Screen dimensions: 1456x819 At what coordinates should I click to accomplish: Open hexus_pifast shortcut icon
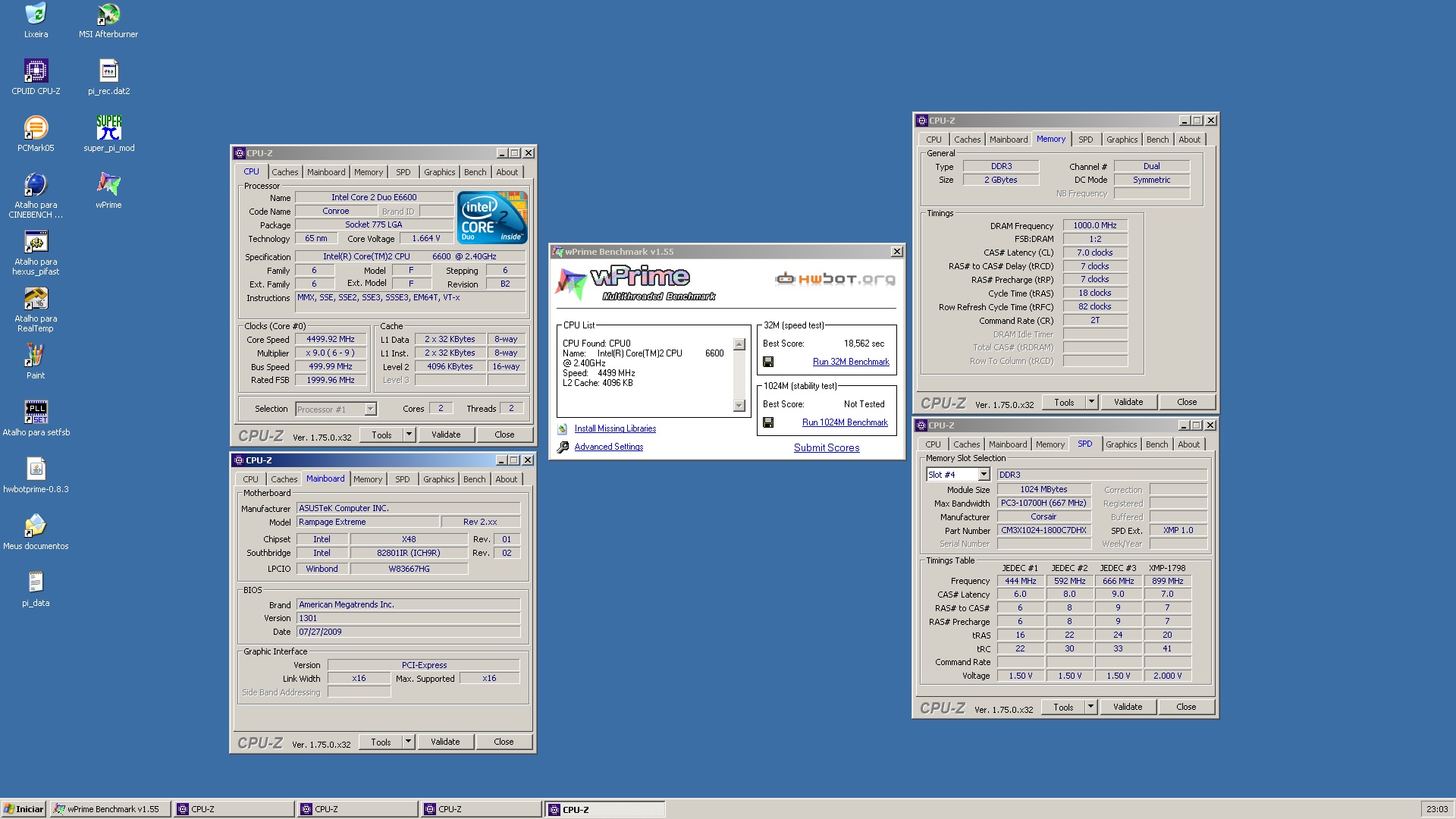point(36,242)
